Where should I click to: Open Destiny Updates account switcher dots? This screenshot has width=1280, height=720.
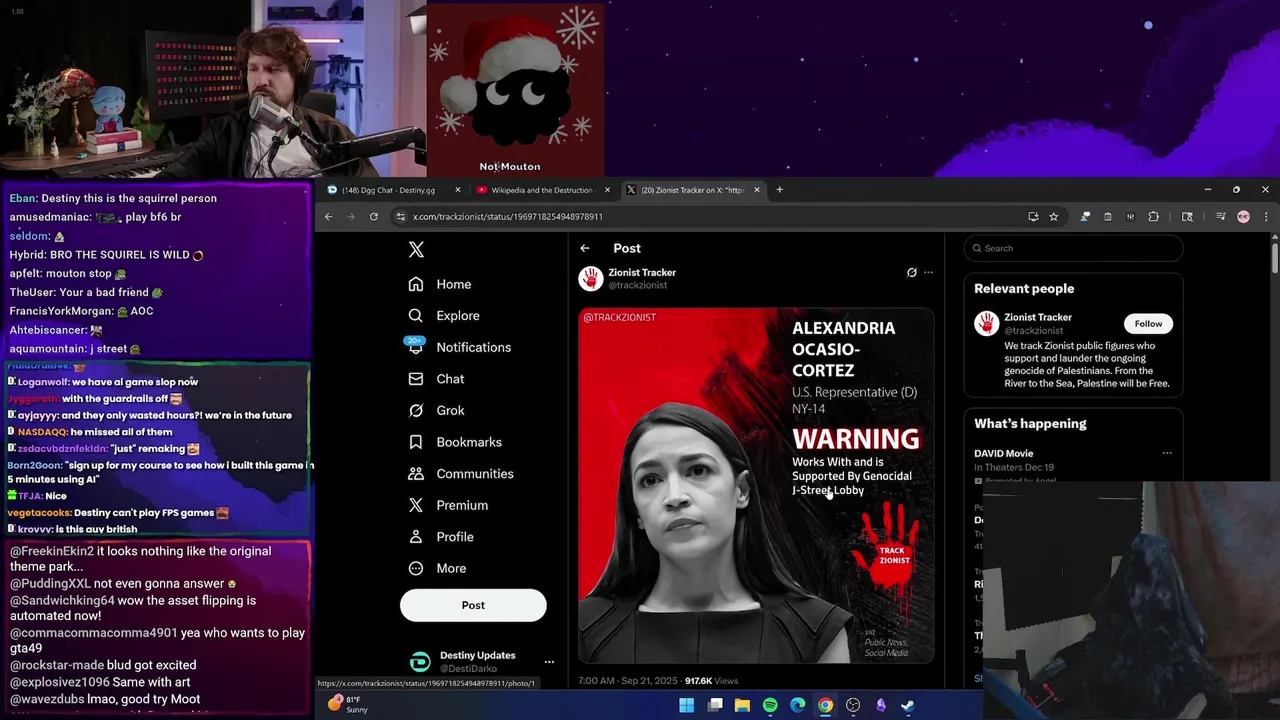click(549, 662)
